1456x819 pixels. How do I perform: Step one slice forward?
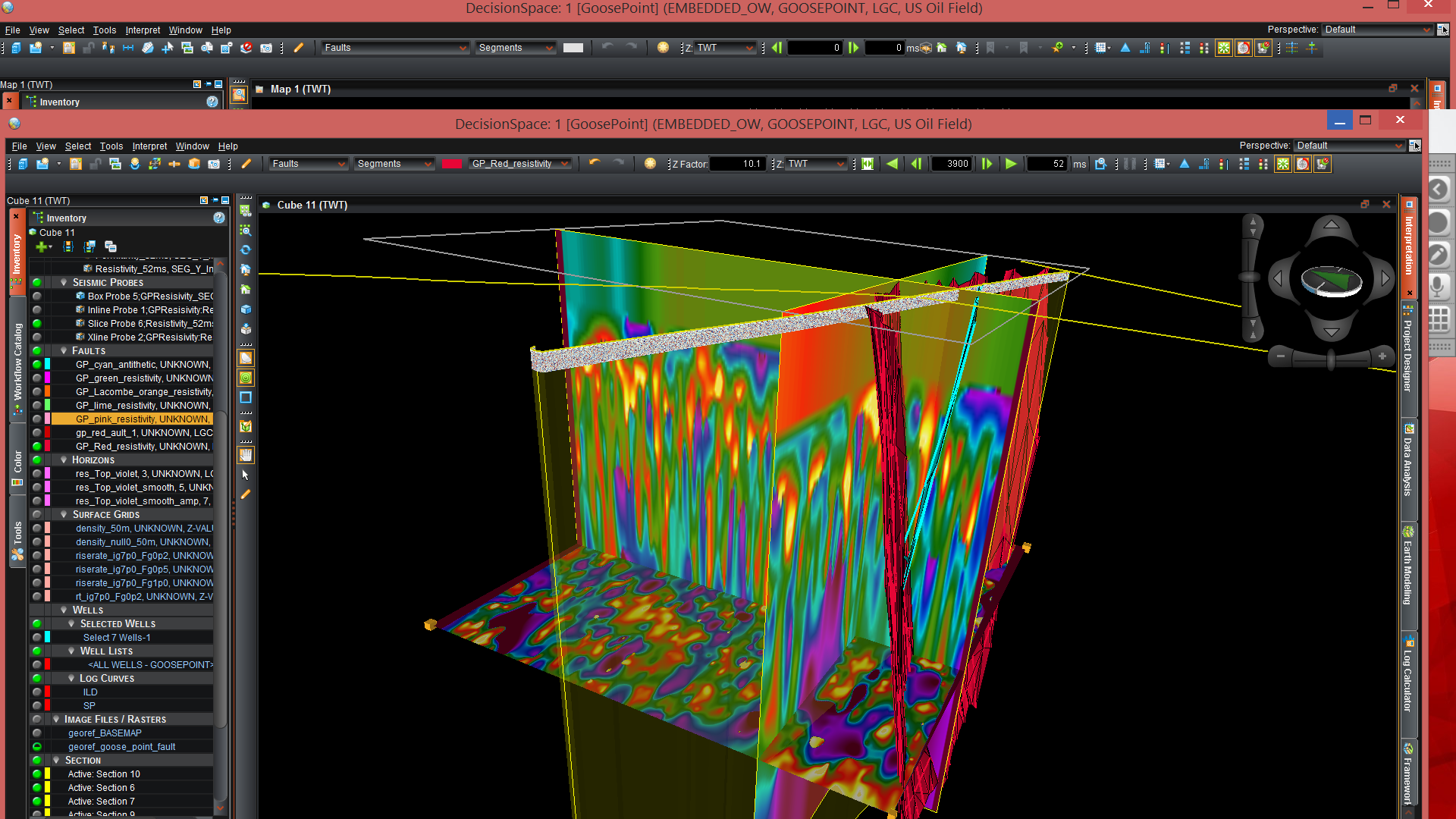point(987,164)
